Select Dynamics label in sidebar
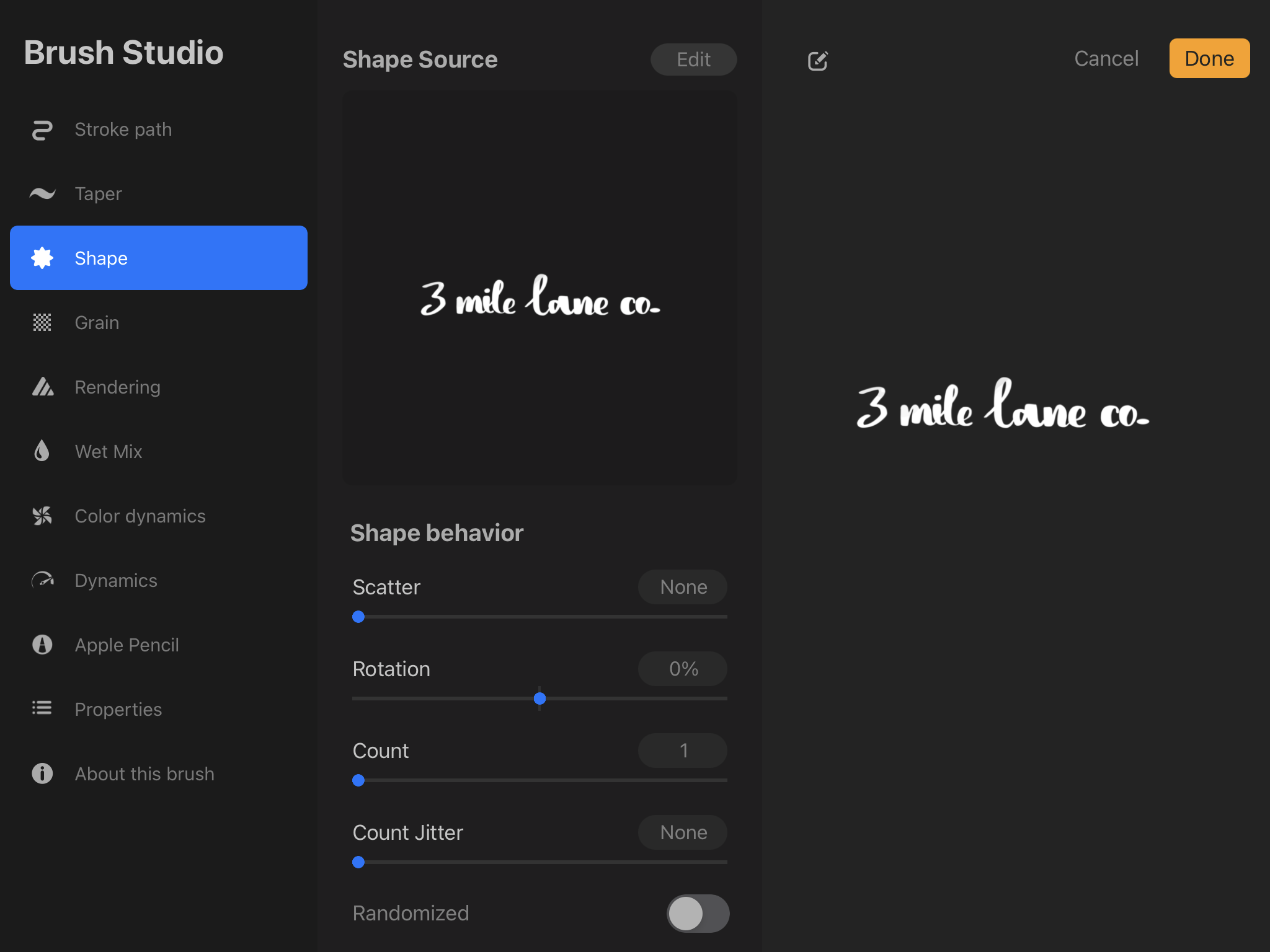This screenshot has width=1270, height=952. pos(116,581)
